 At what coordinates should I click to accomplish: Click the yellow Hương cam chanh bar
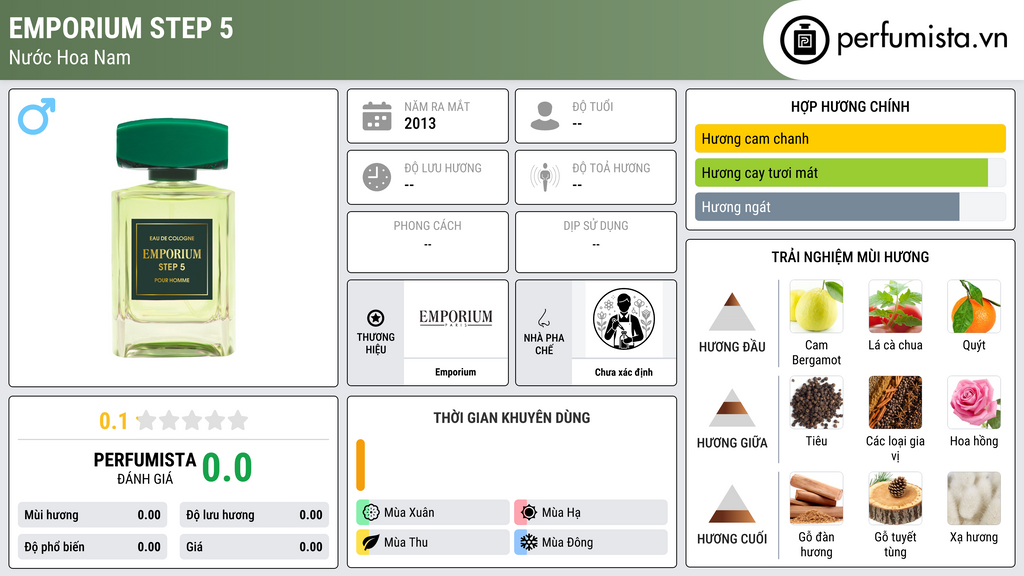tap(850, 138)
